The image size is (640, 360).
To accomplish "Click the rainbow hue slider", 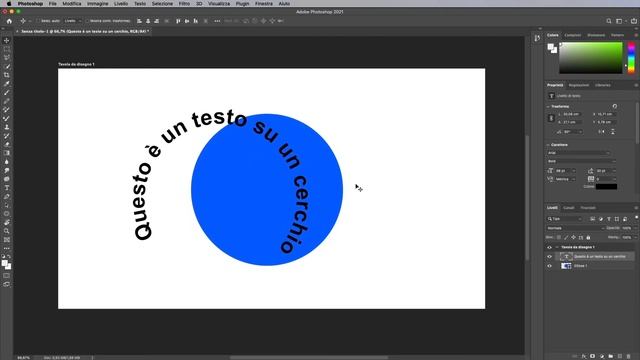I will click(x=631, y=58).
